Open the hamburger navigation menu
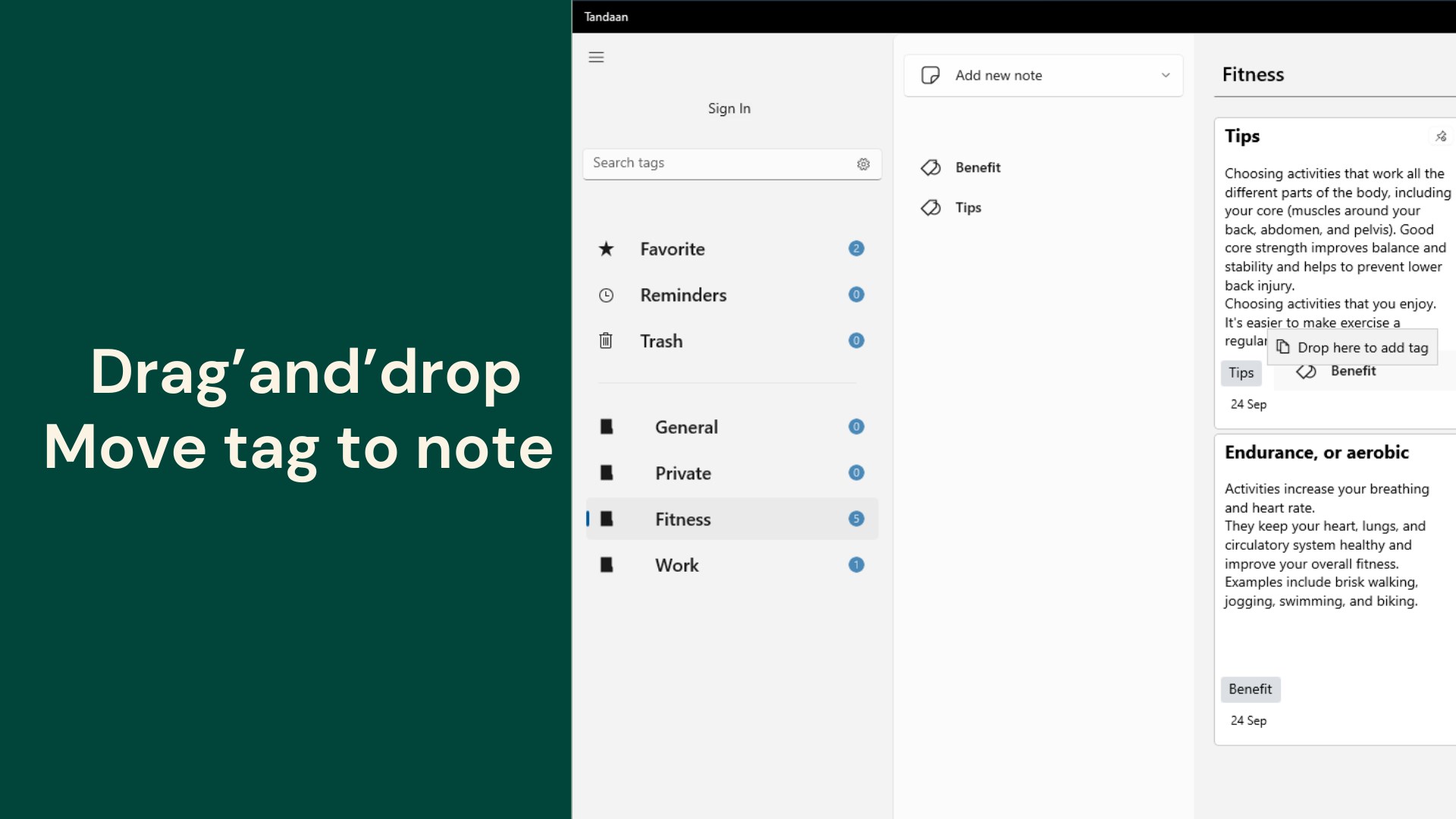 [596, 58]
